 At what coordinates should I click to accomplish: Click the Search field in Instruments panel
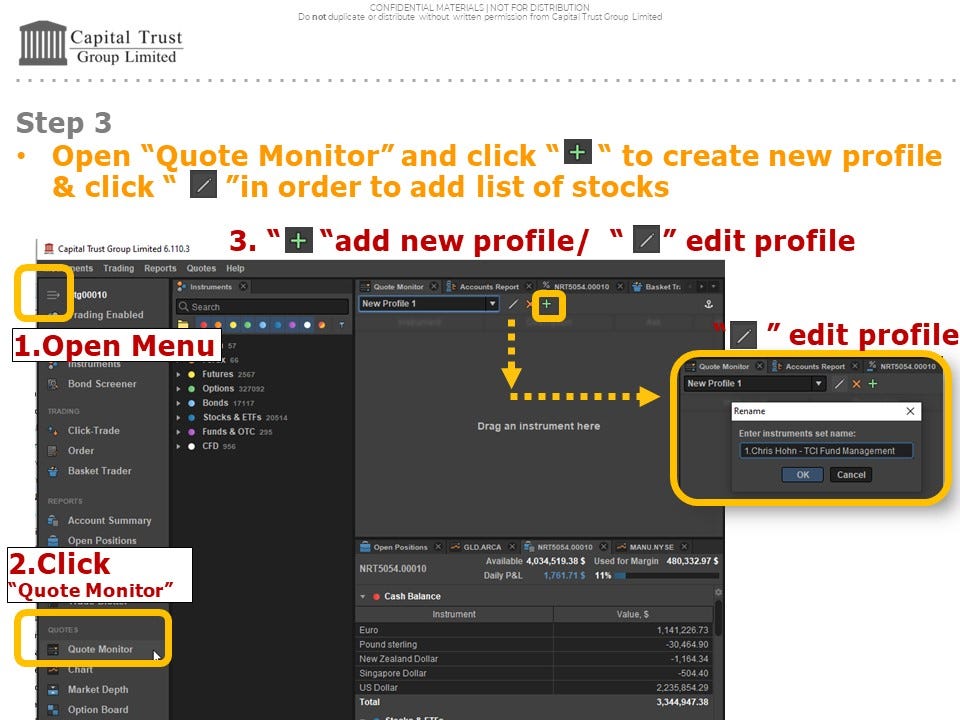(263, 307)
